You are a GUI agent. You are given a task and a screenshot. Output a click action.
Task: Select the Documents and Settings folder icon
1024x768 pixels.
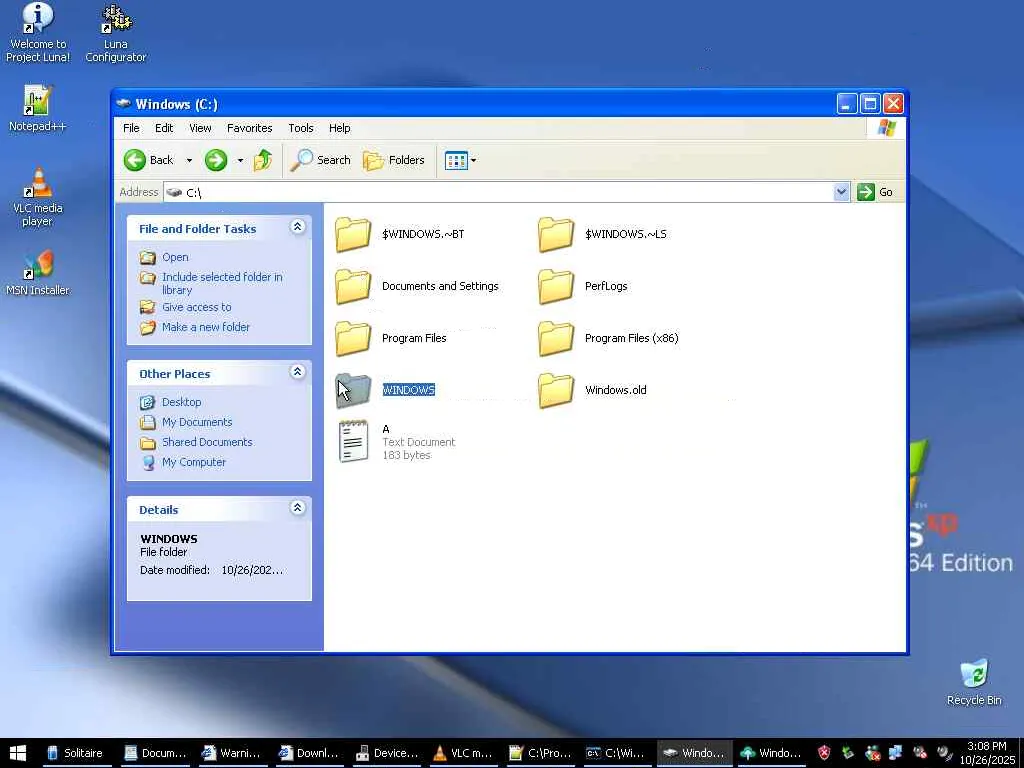(353, 287)
